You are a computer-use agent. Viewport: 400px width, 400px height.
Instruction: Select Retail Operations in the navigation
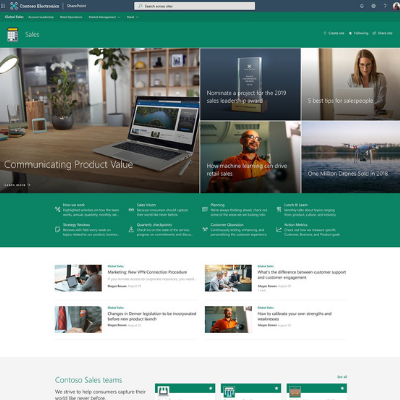pyautogui.click(x=71, y=17)
